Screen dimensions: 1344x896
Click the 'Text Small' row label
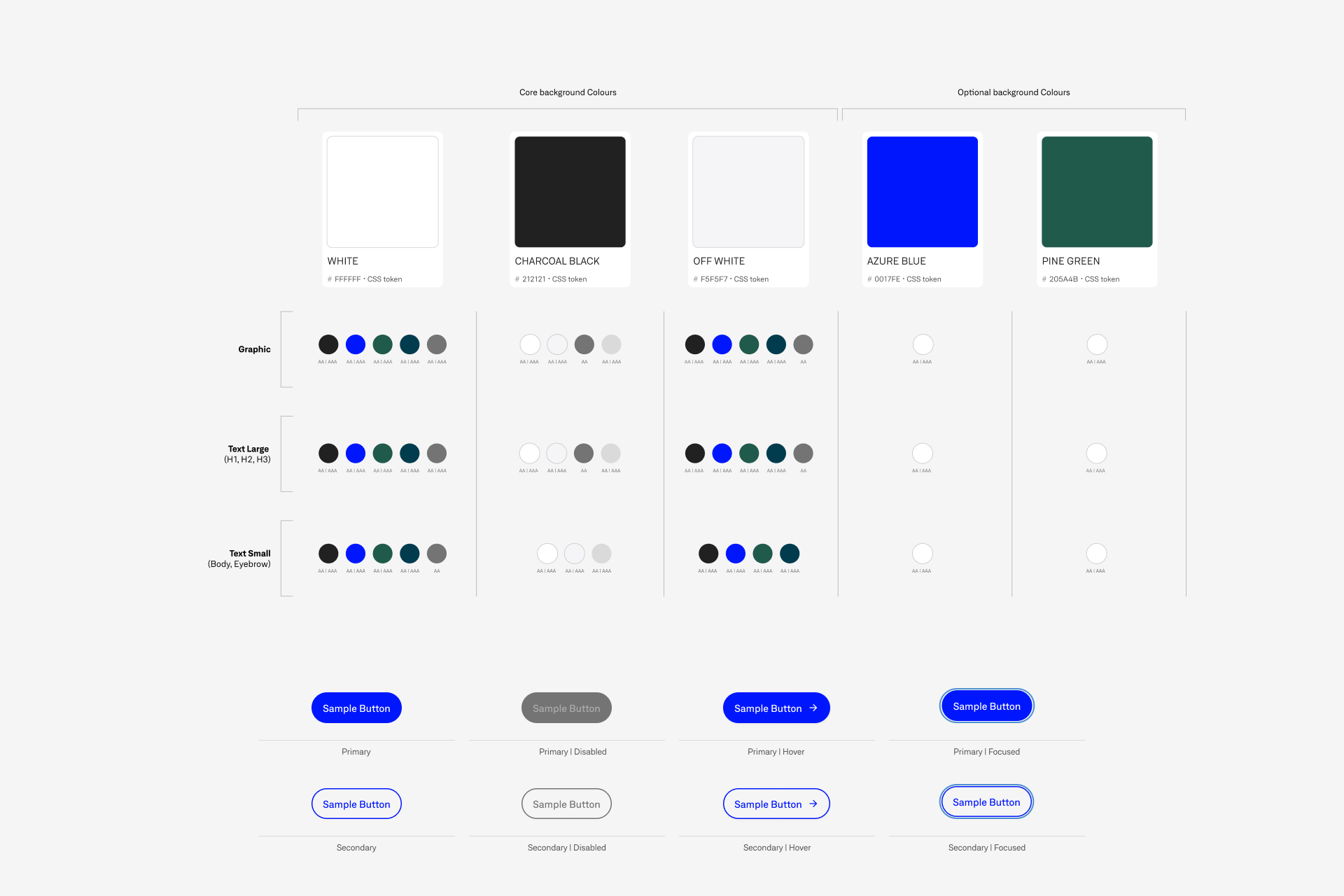tap(250, 553)
